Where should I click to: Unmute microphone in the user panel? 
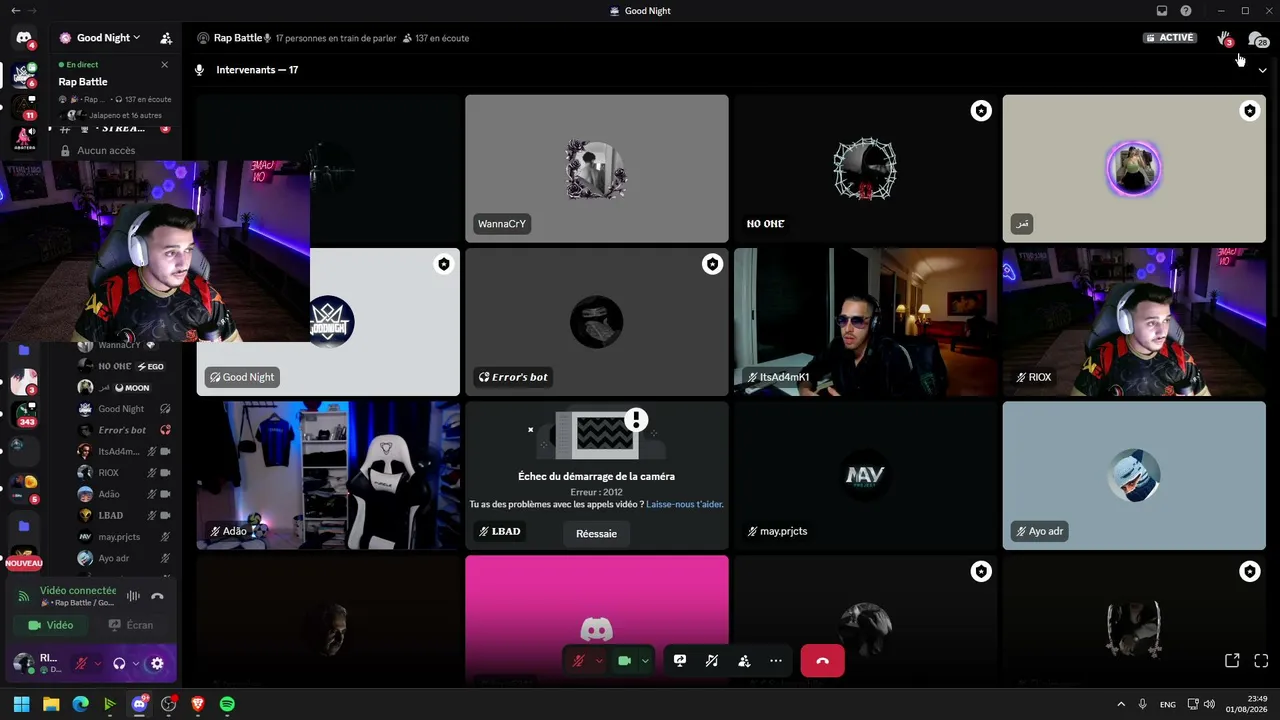[x=81, y=663]
